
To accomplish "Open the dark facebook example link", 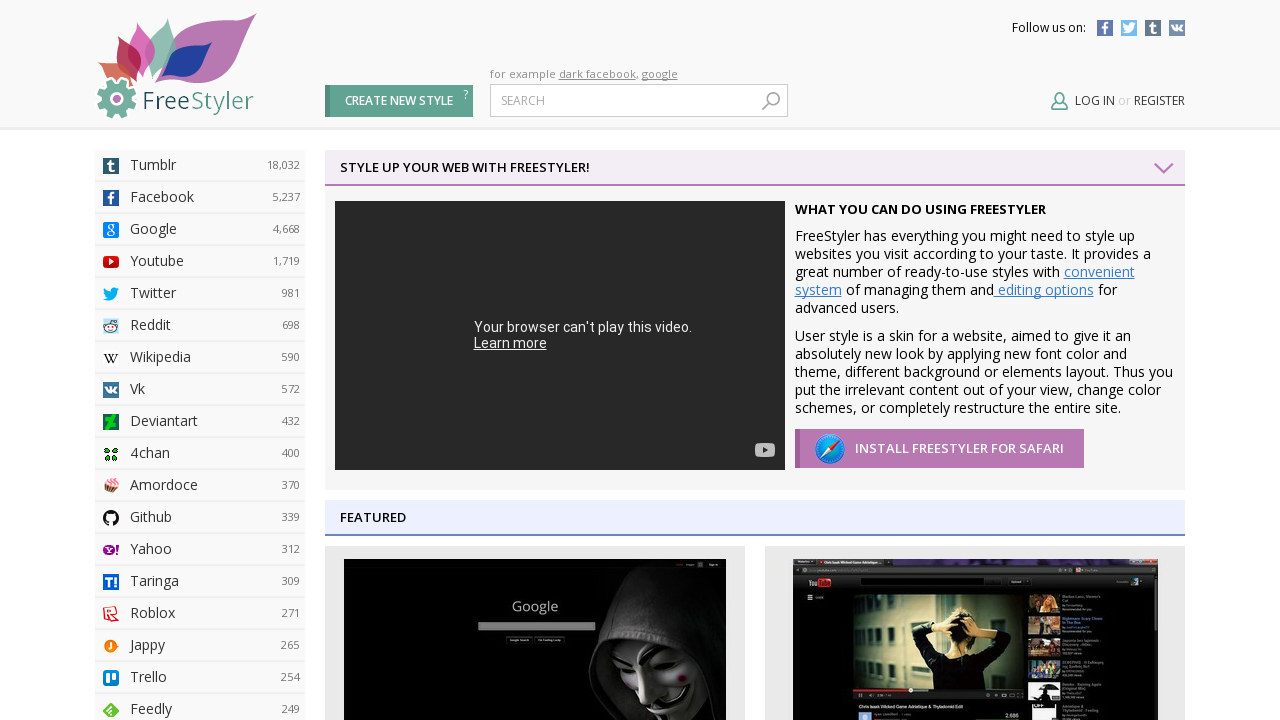I will click(597, 74).
